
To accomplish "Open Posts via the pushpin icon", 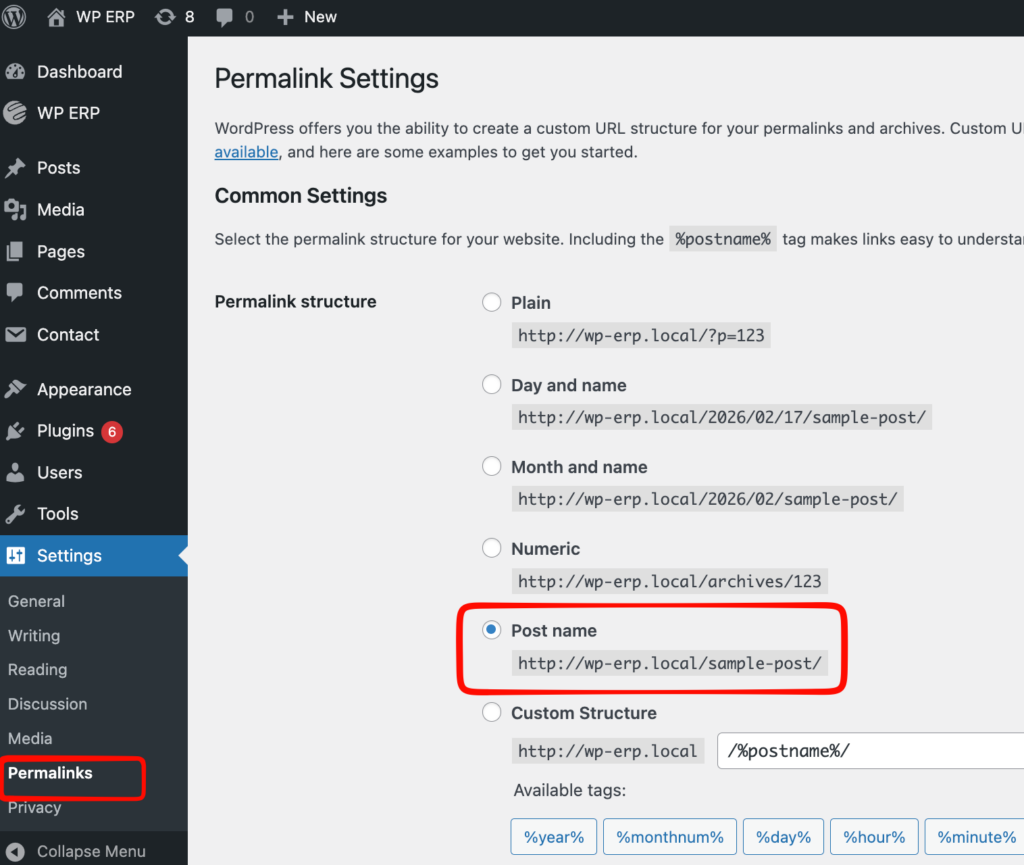I will point(15,168).
